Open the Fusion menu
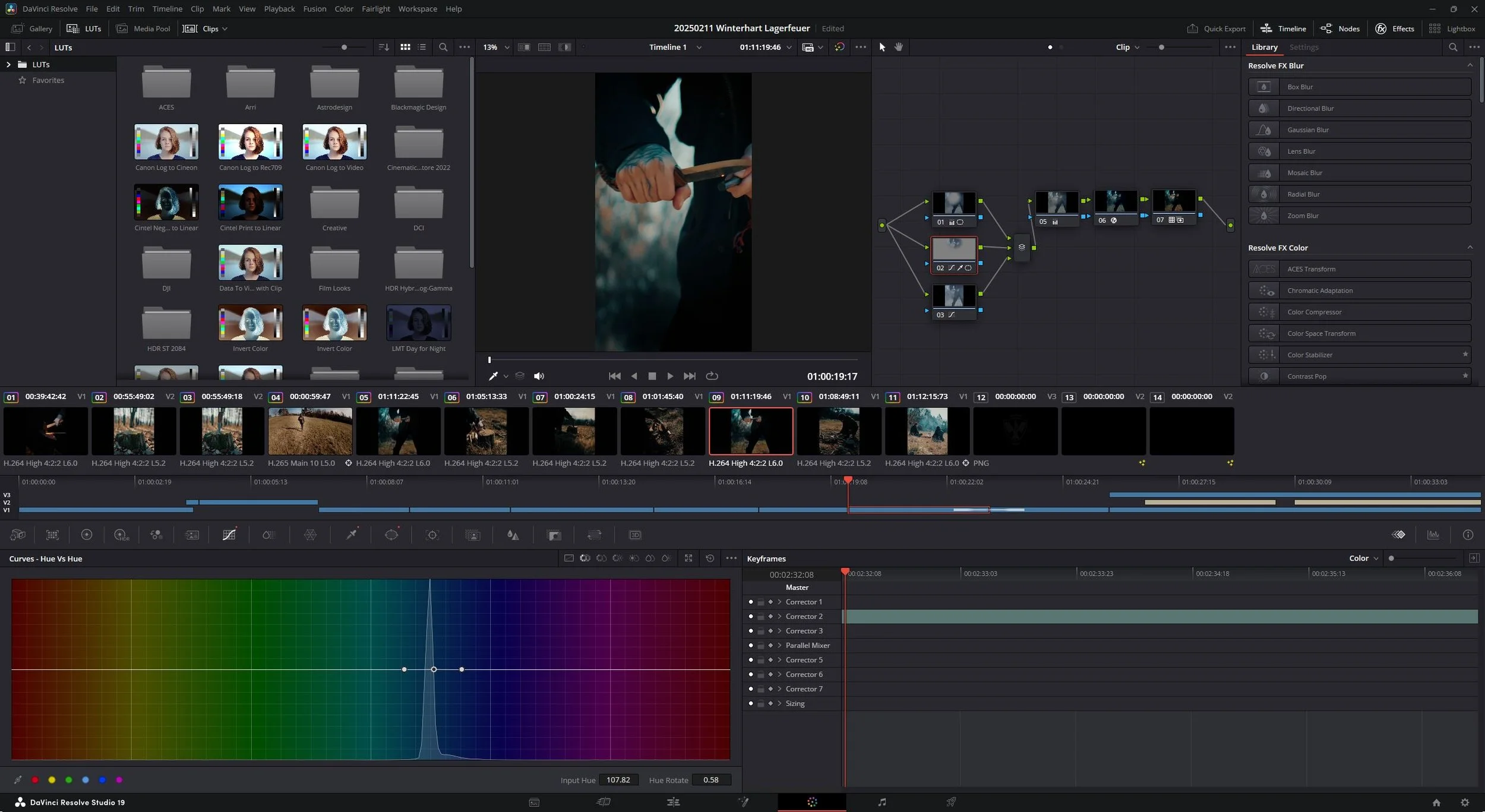1485x812 pixels. coord(314,9)
